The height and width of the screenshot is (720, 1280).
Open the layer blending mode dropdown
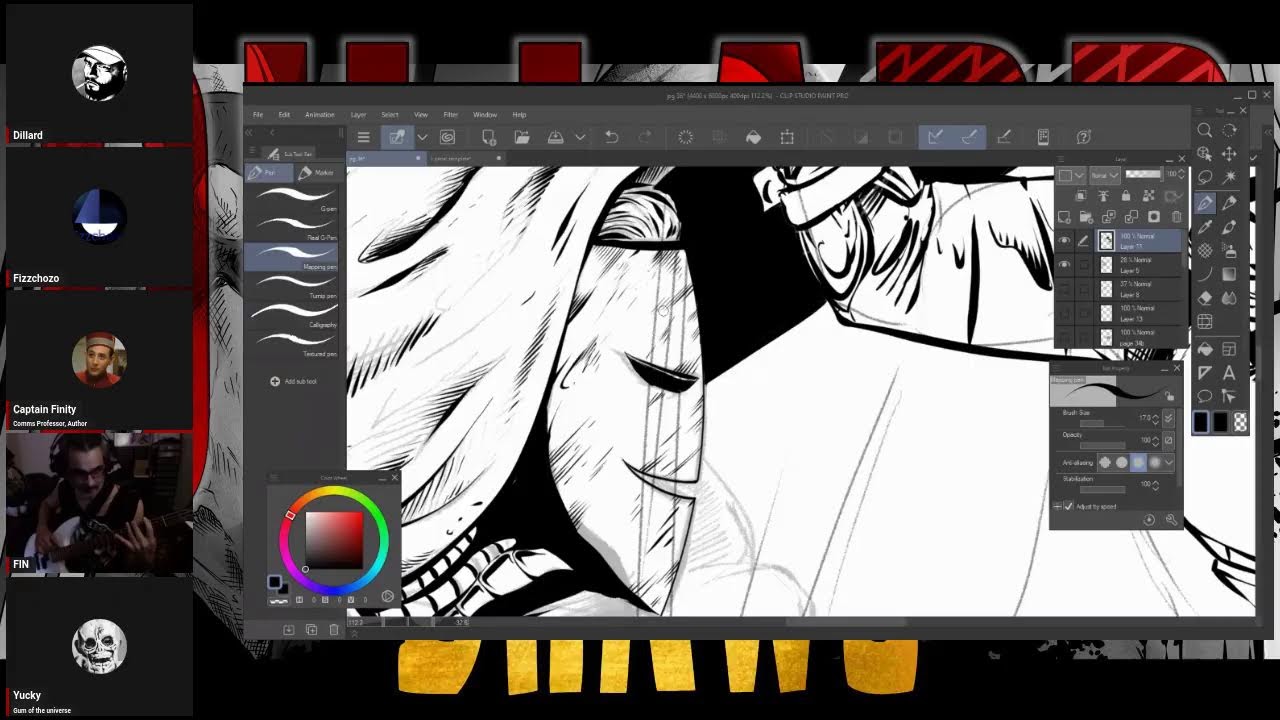(1104, 175)
